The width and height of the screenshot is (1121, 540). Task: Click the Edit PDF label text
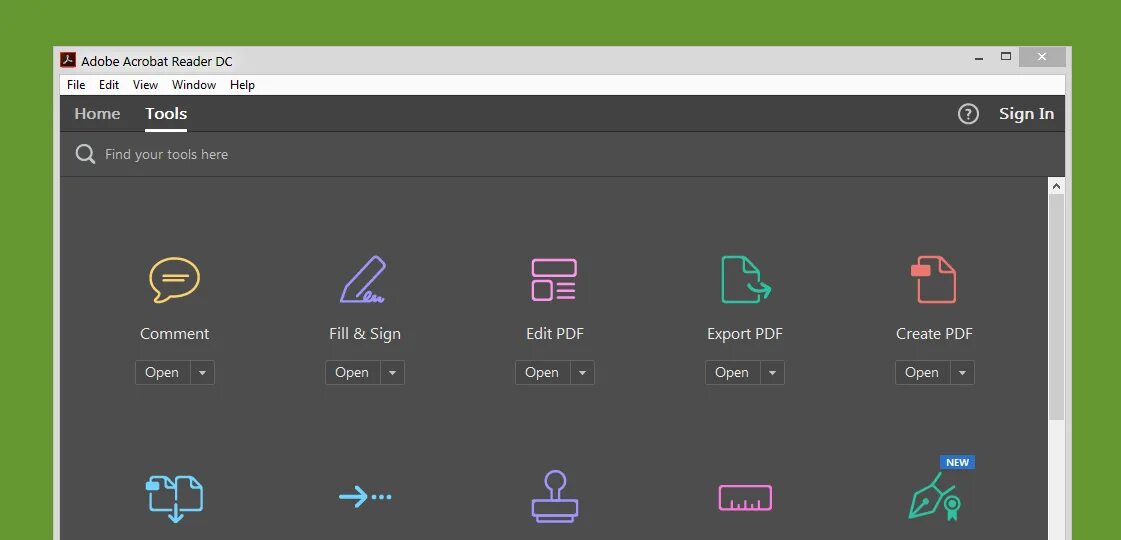coord(555,333)
